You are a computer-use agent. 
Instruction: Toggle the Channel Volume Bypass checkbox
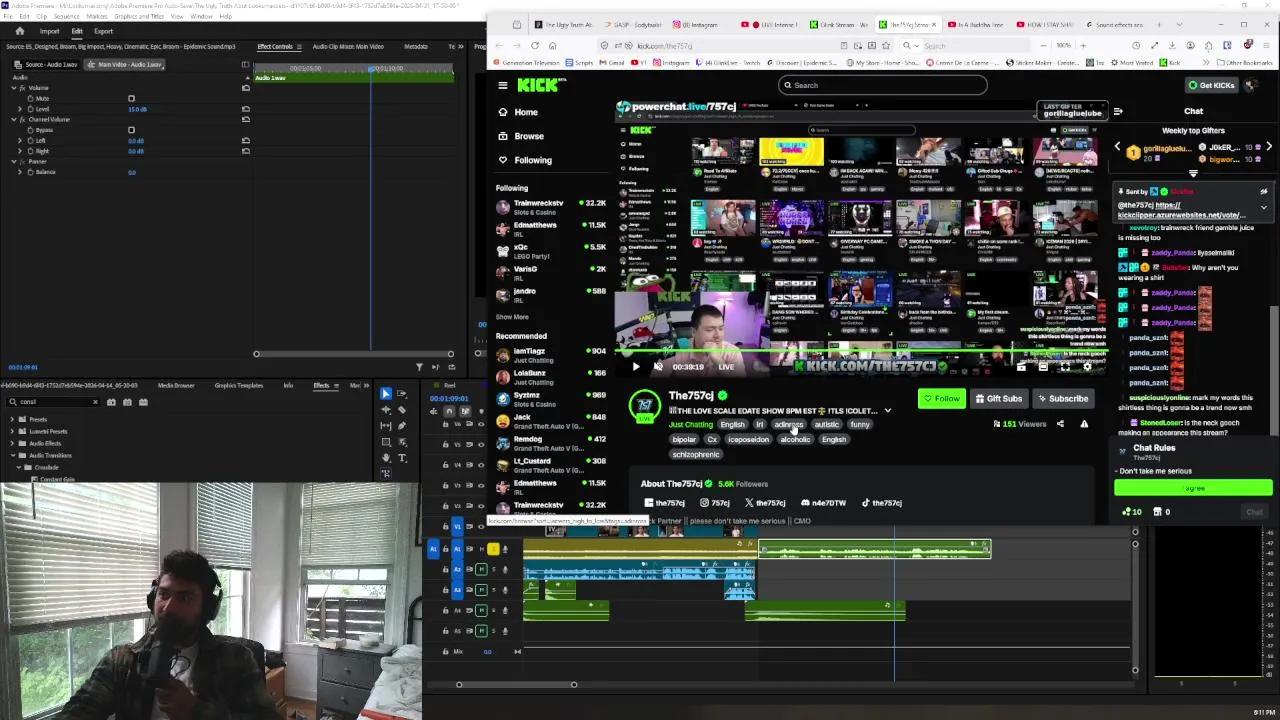click(x=131, y=130)
